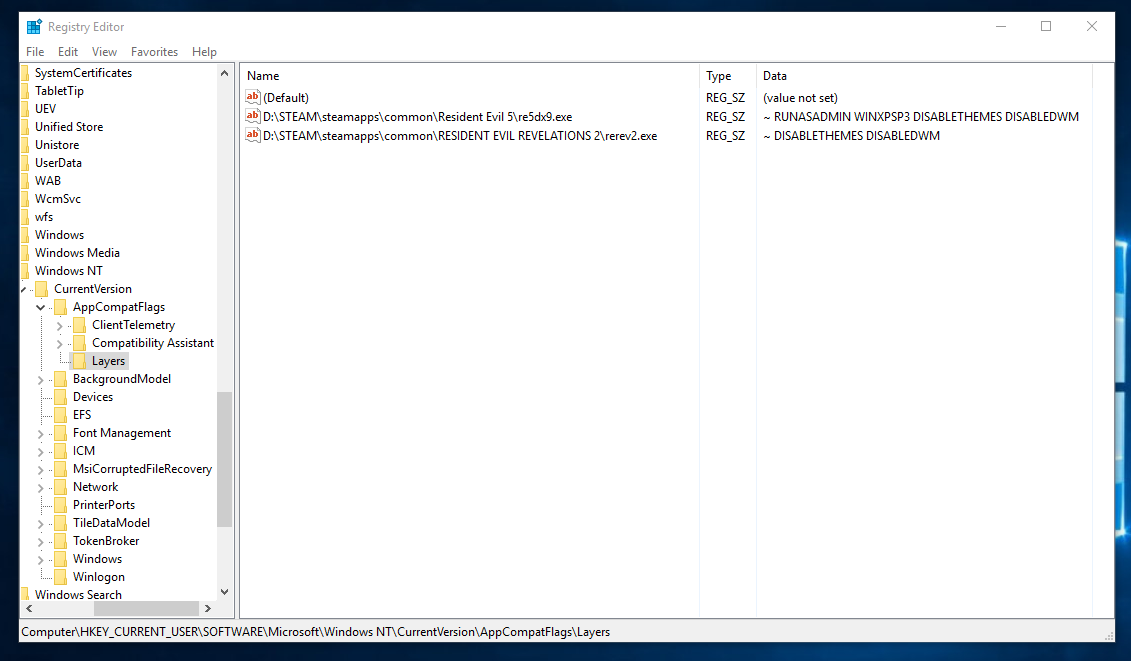Click the EFS folder icon
1131x661 pixels.
click(61, 415)
